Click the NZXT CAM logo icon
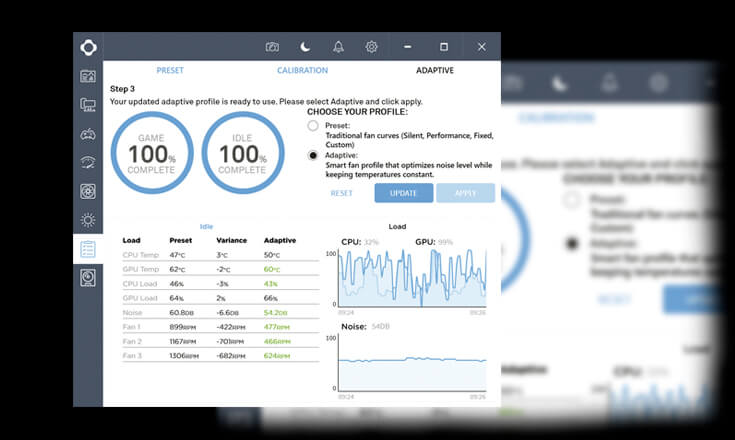Image resolution: width=735 pixels, height=440 pixels. (88, 47)
